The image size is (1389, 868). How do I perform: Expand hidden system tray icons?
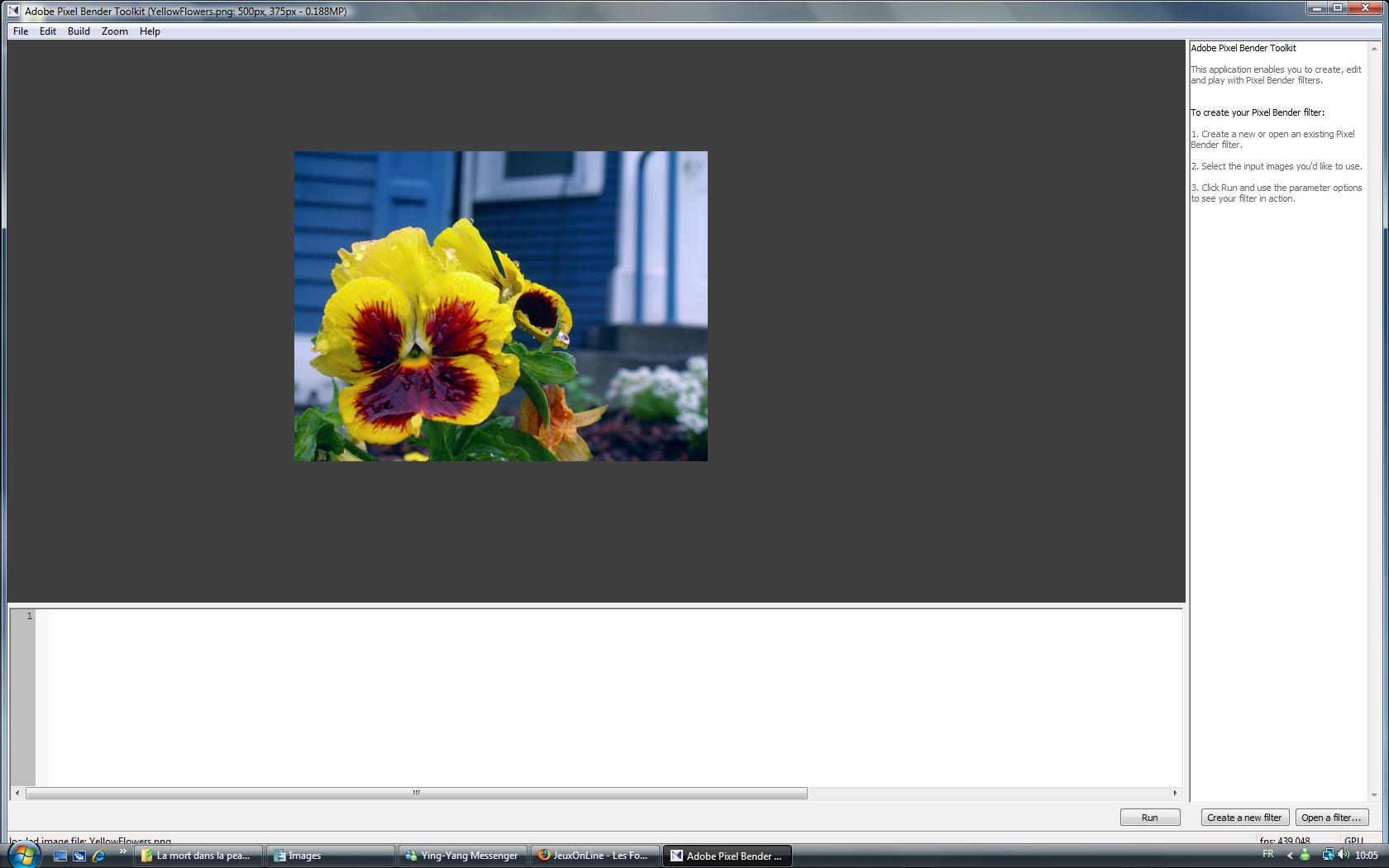coord(1290,856)
